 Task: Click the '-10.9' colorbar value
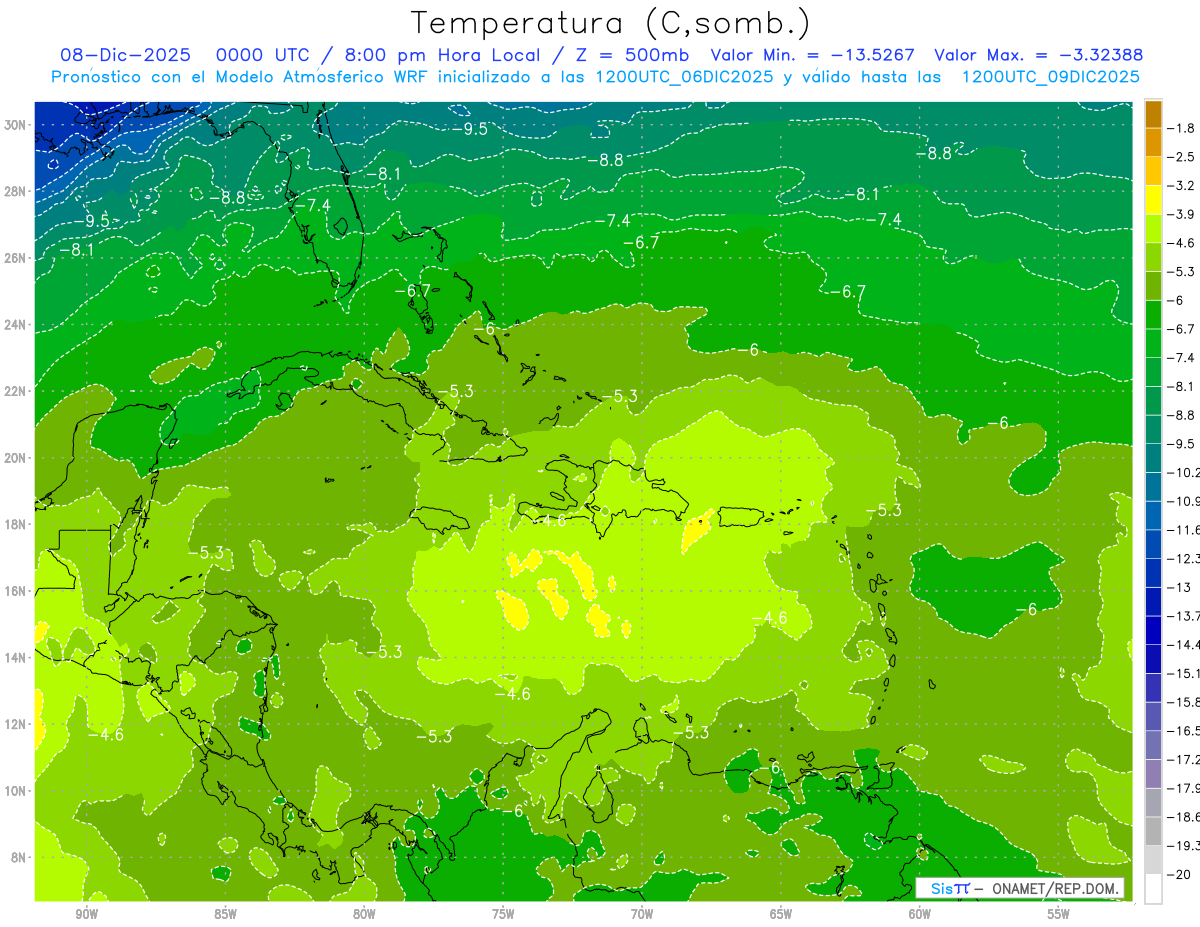[x=1184, y=501]
